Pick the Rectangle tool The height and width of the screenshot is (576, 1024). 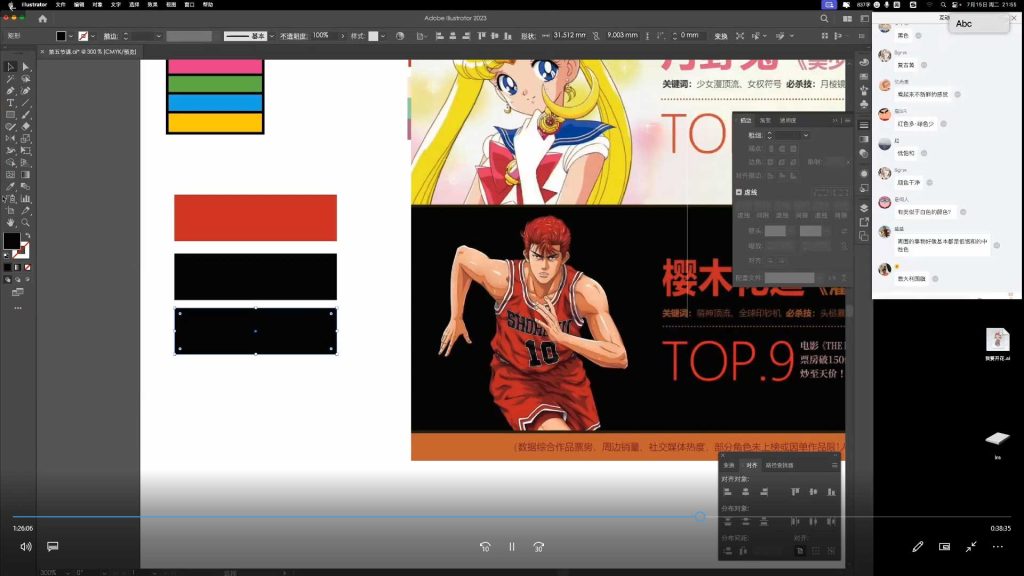[10, 115]
